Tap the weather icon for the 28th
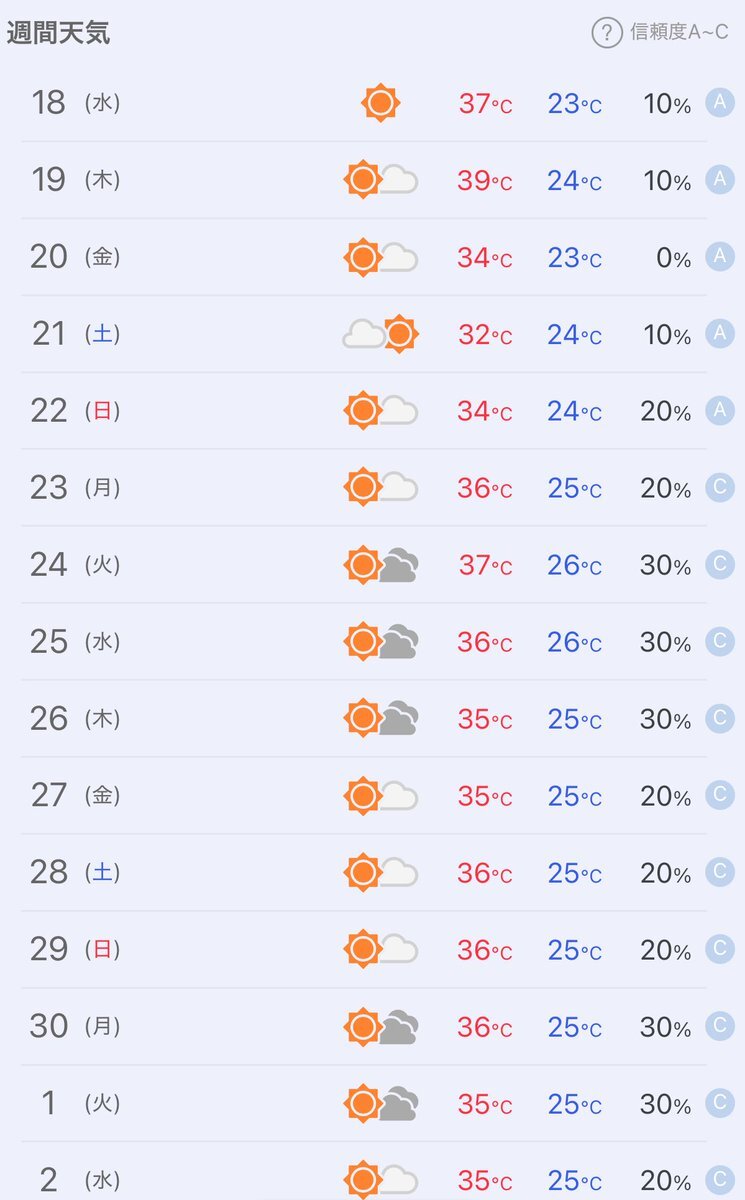This screenshot has height=1200, width=745. click(380, 873)
